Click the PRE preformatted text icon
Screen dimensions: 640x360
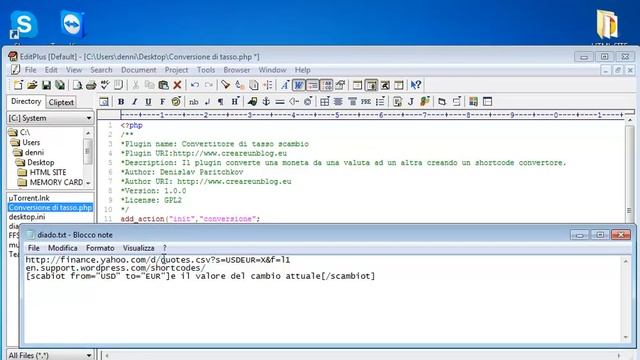tap(366, 102)
